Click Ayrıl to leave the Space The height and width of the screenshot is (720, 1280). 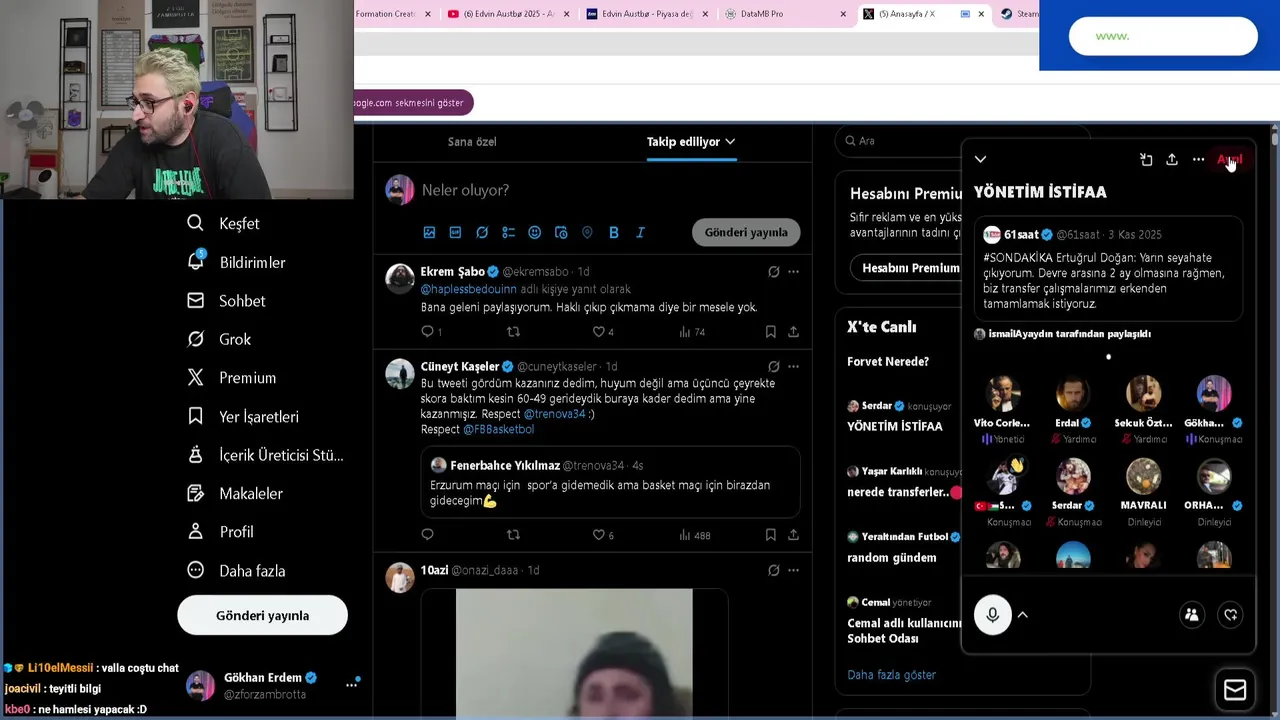pyautogui.click(x=1229, y=159)
